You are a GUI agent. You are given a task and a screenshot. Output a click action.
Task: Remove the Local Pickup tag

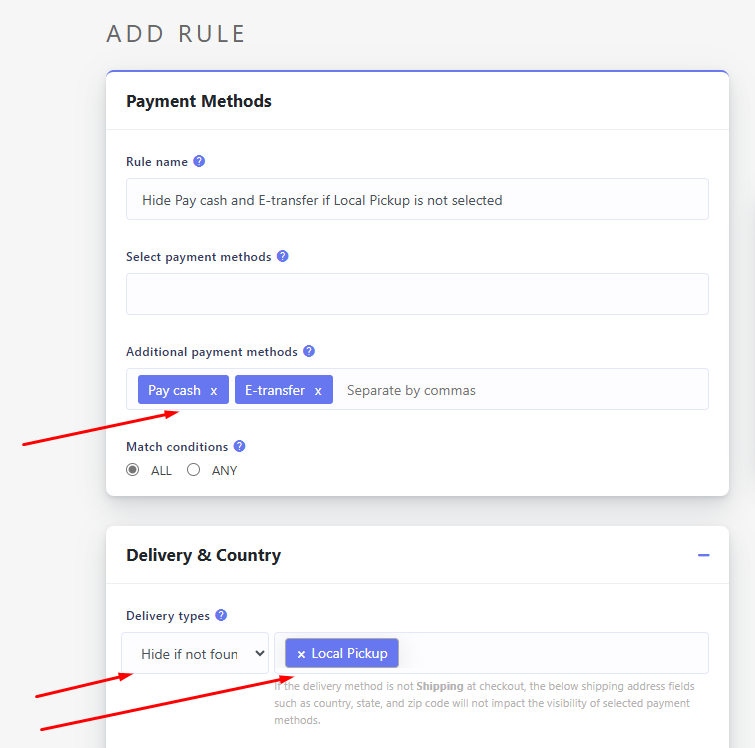(301, 654)
